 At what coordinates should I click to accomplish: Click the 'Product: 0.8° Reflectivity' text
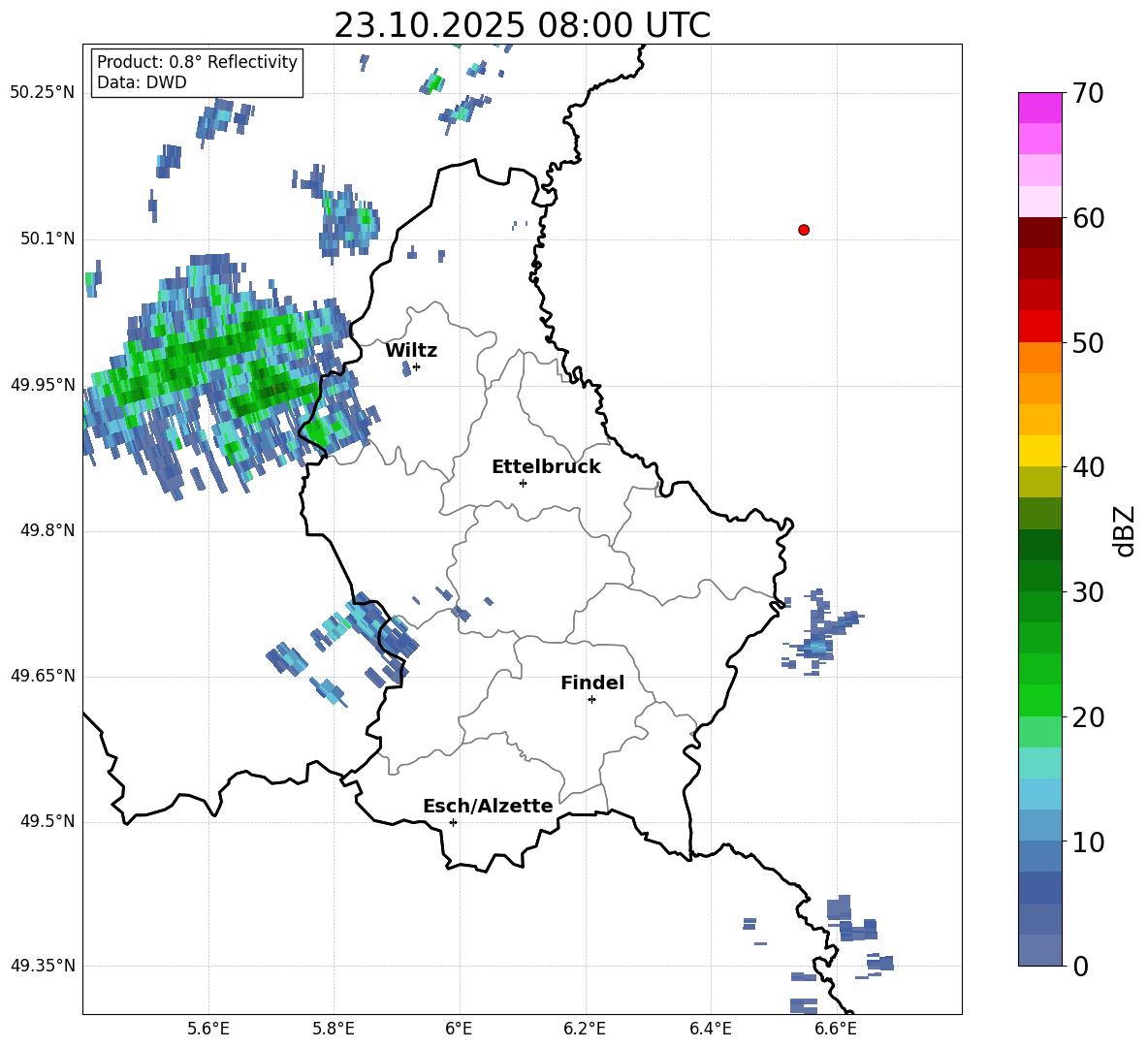pos(197,61)
